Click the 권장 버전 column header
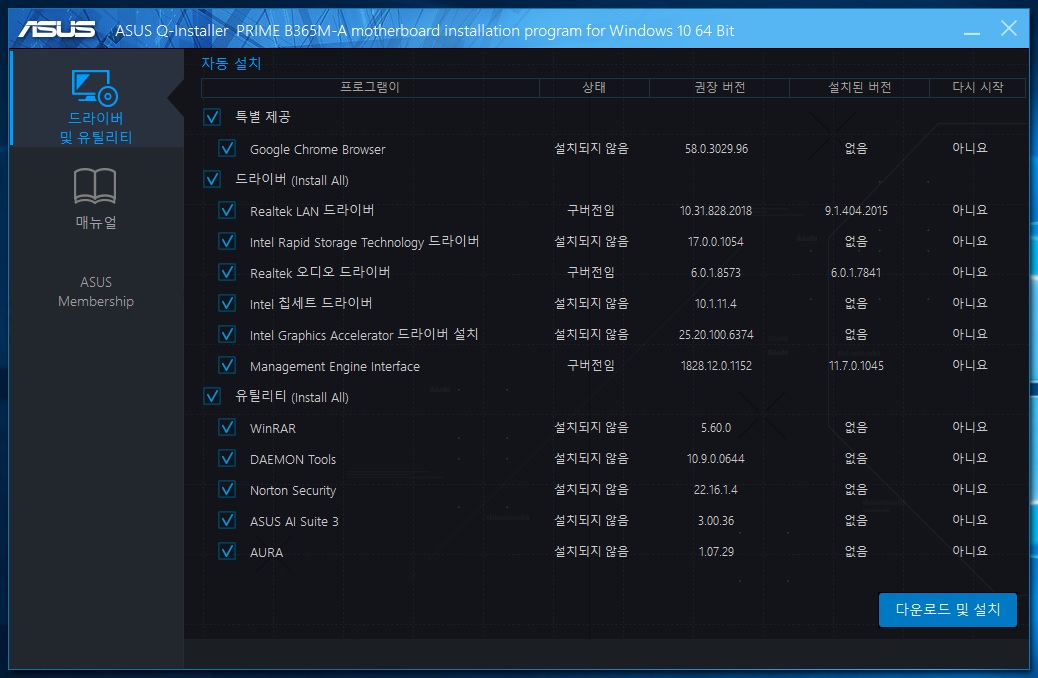Image resolution: width=1038 pixels, height=678 pixels. tap(720, 87)
